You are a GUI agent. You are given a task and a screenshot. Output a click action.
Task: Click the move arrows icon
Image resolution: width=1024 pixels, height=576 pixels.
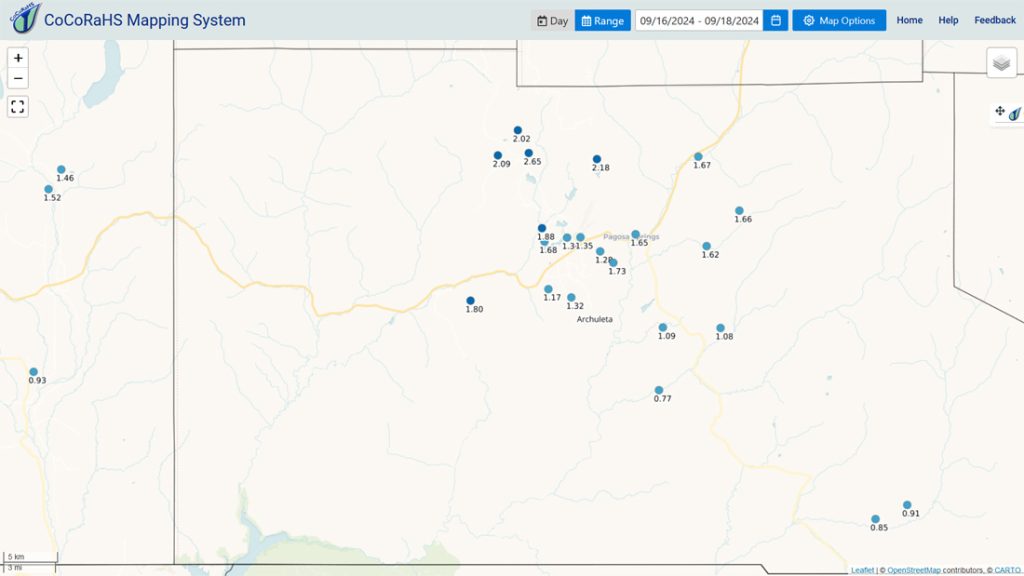[x=1000, y=111]
